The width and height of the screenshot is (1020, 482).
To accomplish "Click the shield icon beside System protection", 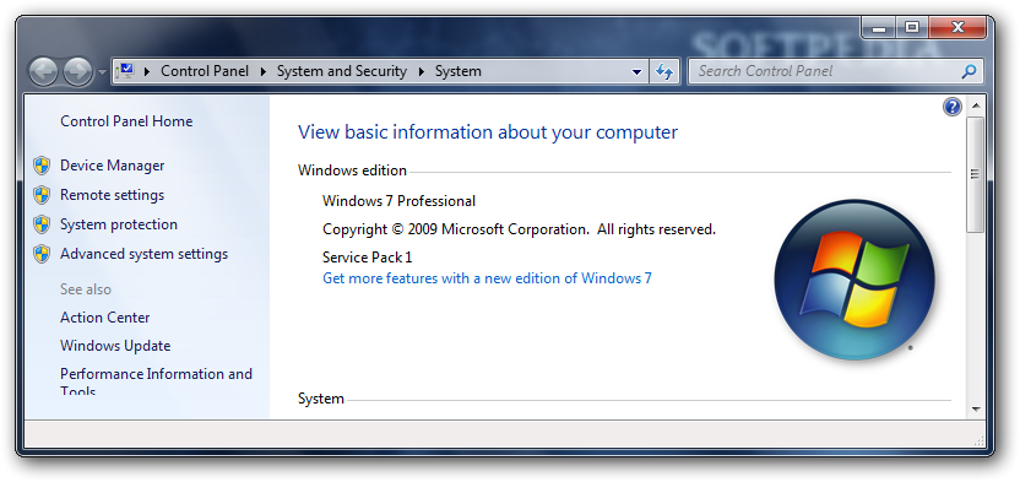I will coord(42,224).
